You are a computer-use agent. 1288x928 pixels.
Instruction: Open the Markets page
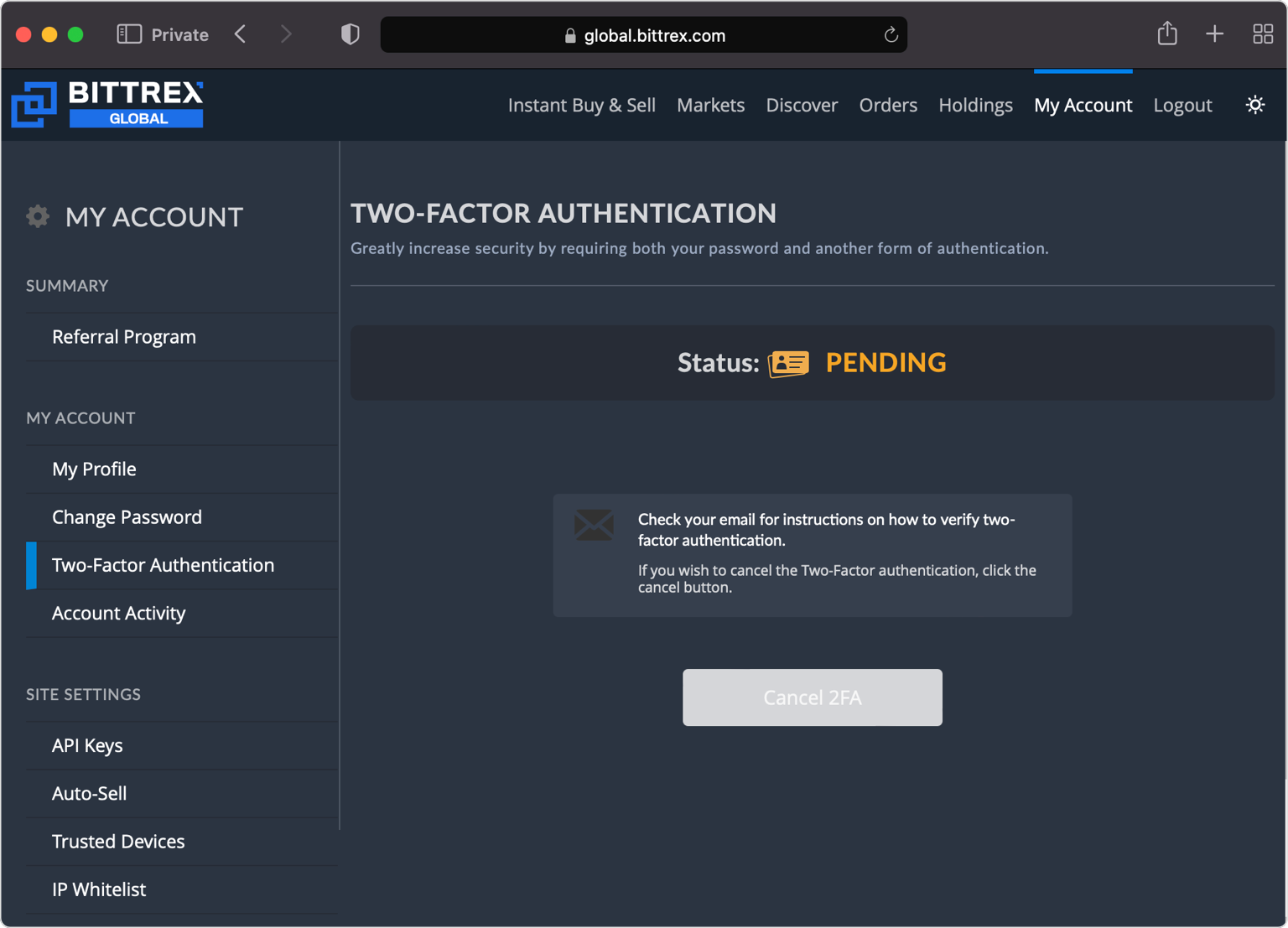[710, 105]
